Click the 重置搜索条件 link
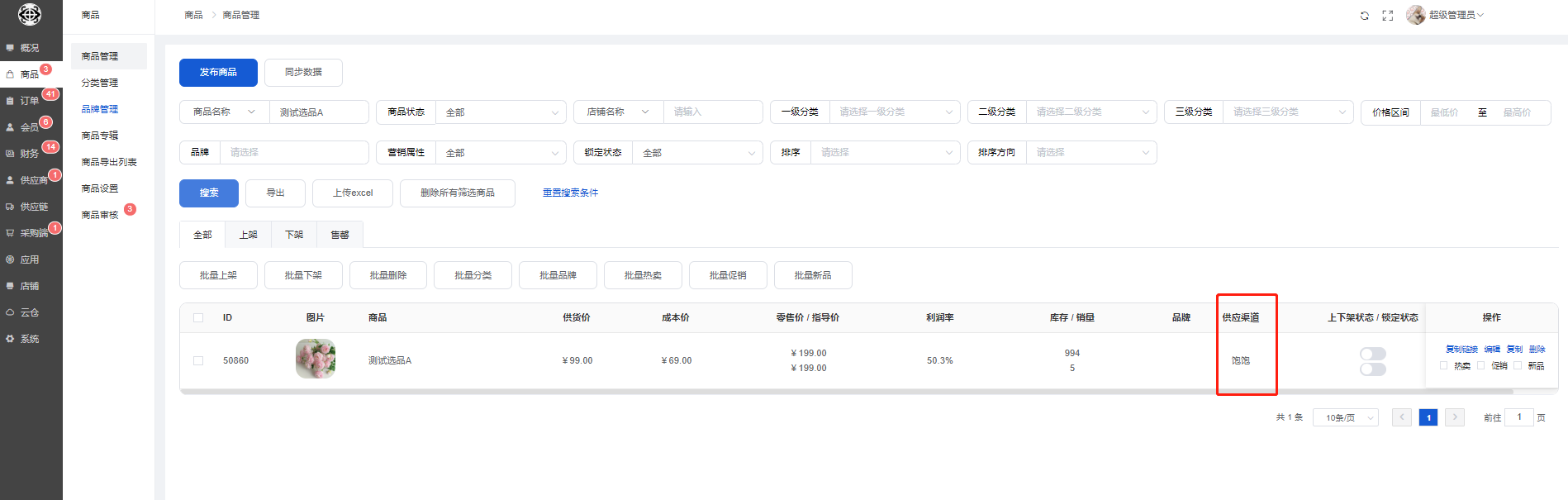Screen dimensions: 1568x500 [x=570, y=193]
